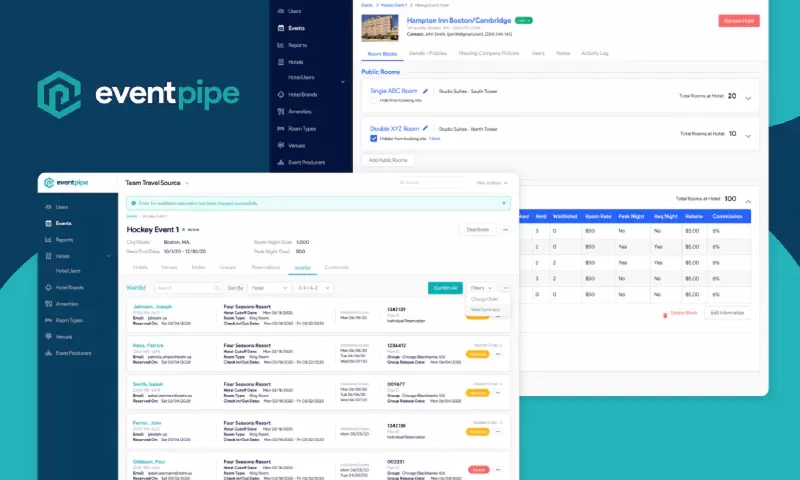Open the Filters dropdown
The width and height of the screenshot is (800, 480).
pyautogui.click(x=481, y=288)
